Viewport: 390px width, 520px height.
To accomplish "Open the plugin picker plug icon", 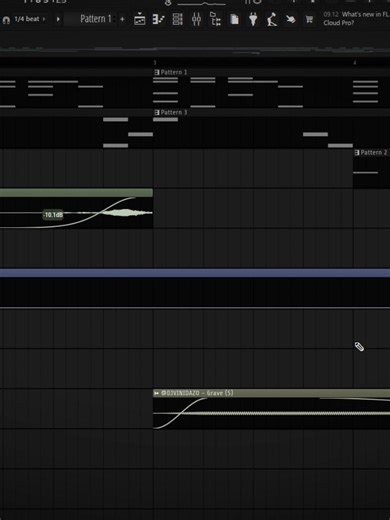I will click(x=253, y=19).
